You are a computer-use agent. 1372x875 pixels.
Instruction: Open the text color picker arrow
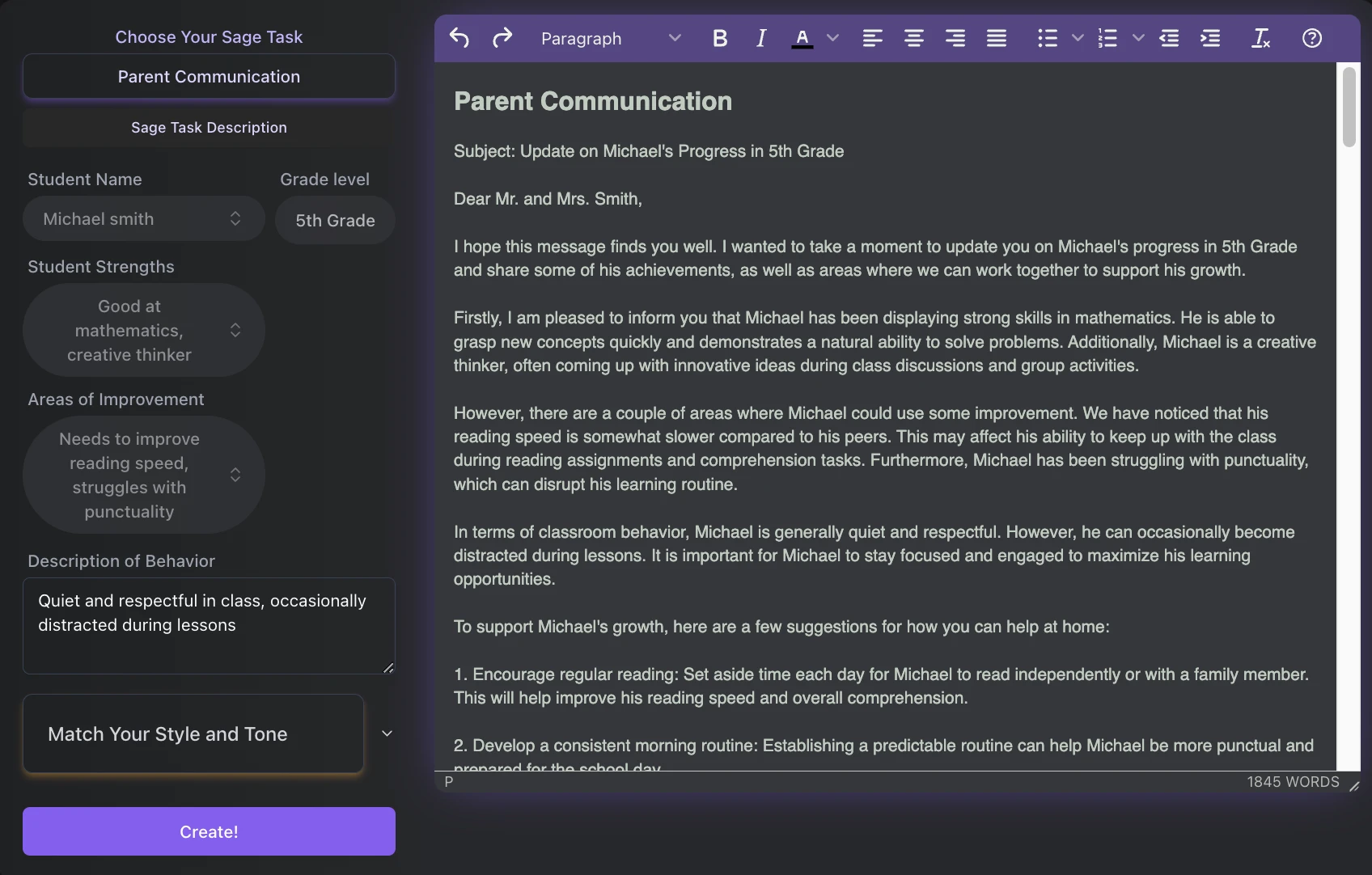pos(832,38)
